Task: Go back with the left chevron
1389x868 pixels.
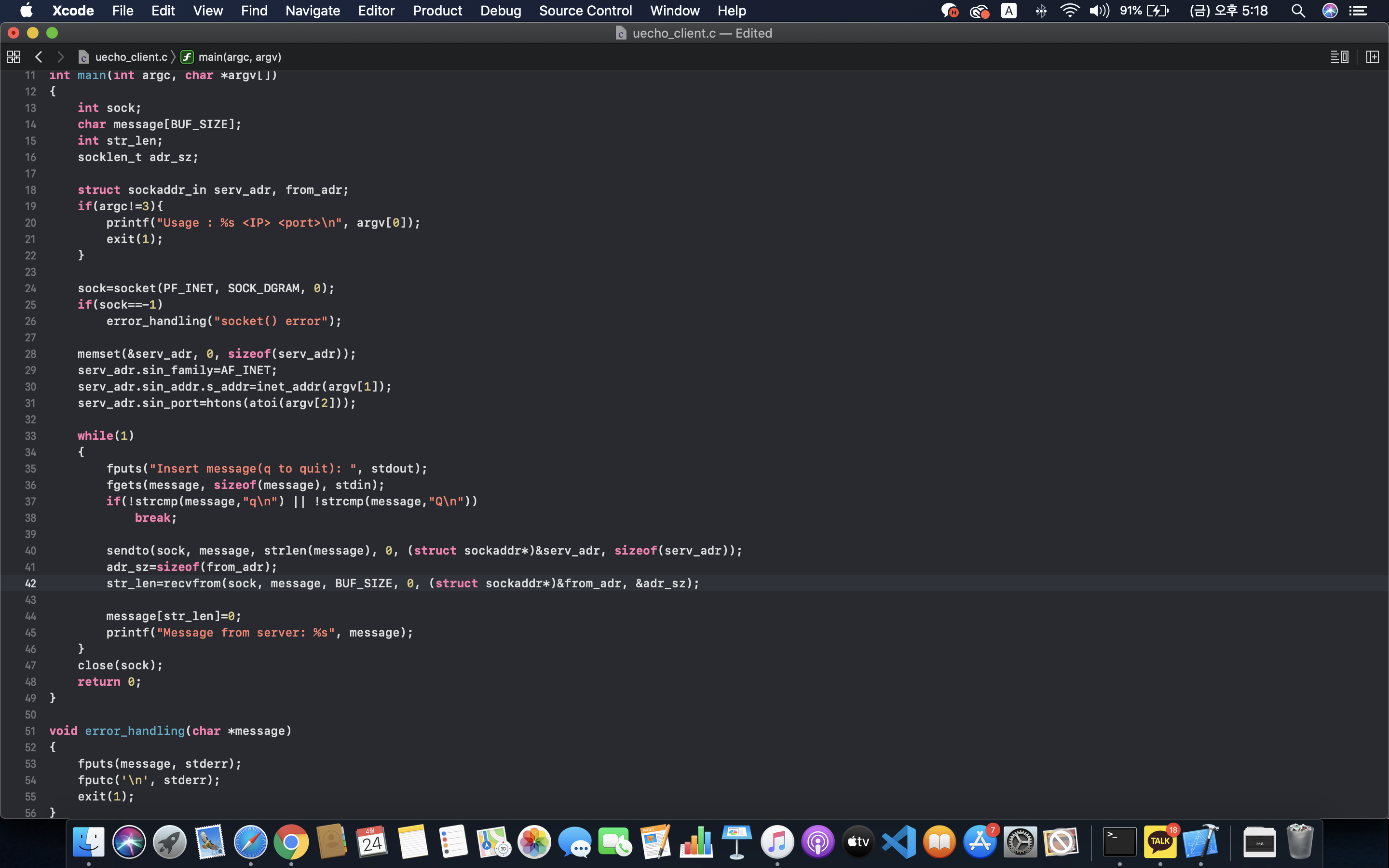Action: 39,57
